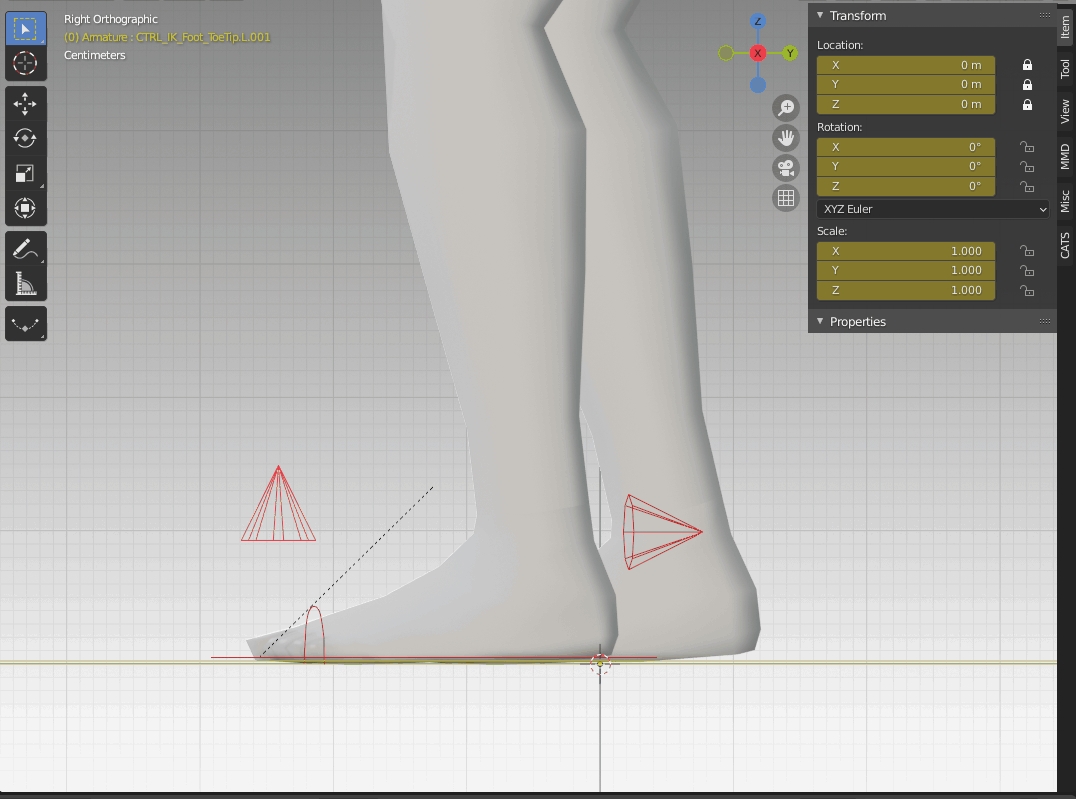This screenshot has width=1076, height=799.
Task: Click the green Y axis on navigation gizmo
Action: click(x=790, y=53)
